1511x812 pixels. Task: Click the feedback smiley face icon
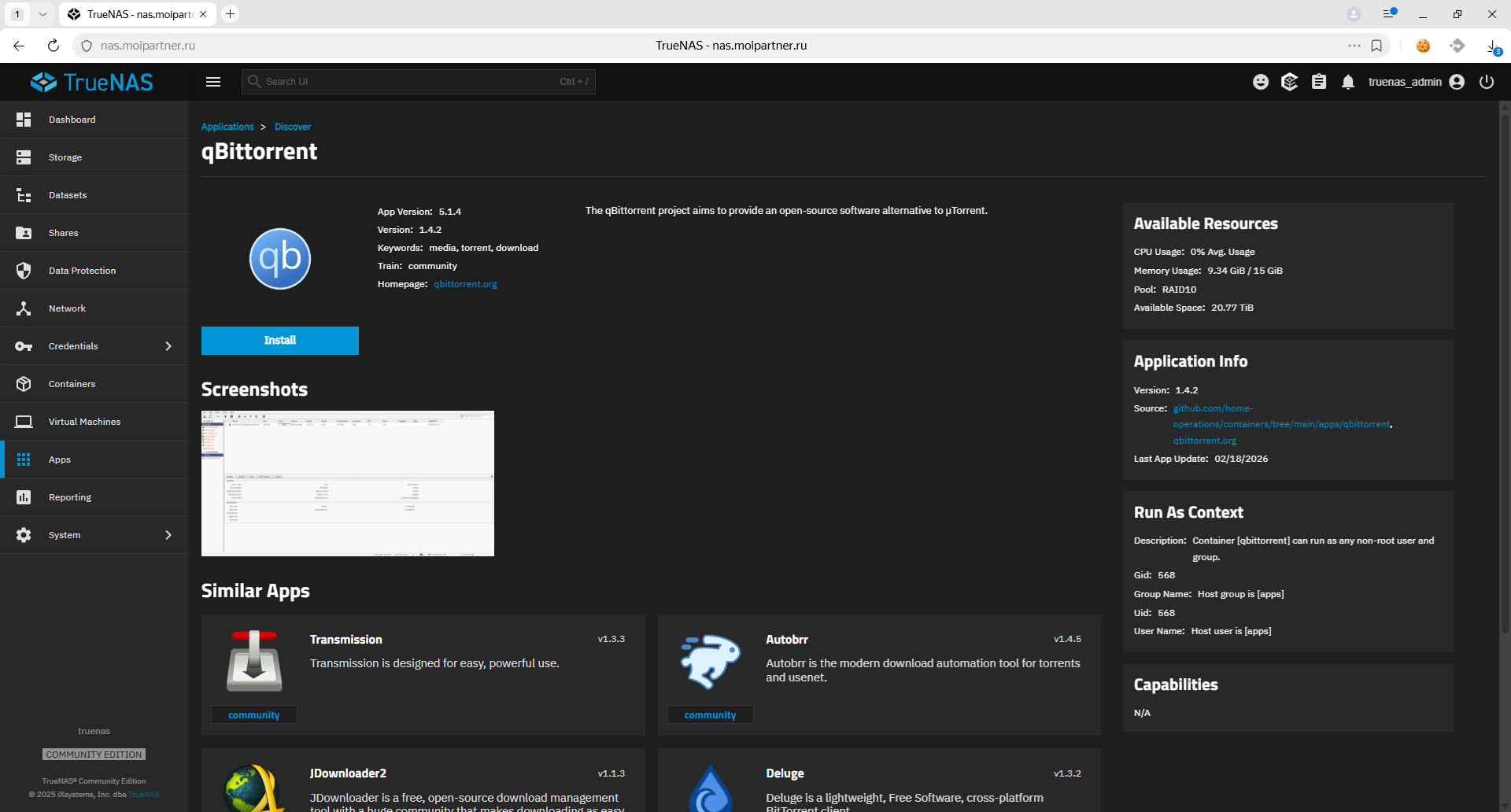pos(1261,82)
